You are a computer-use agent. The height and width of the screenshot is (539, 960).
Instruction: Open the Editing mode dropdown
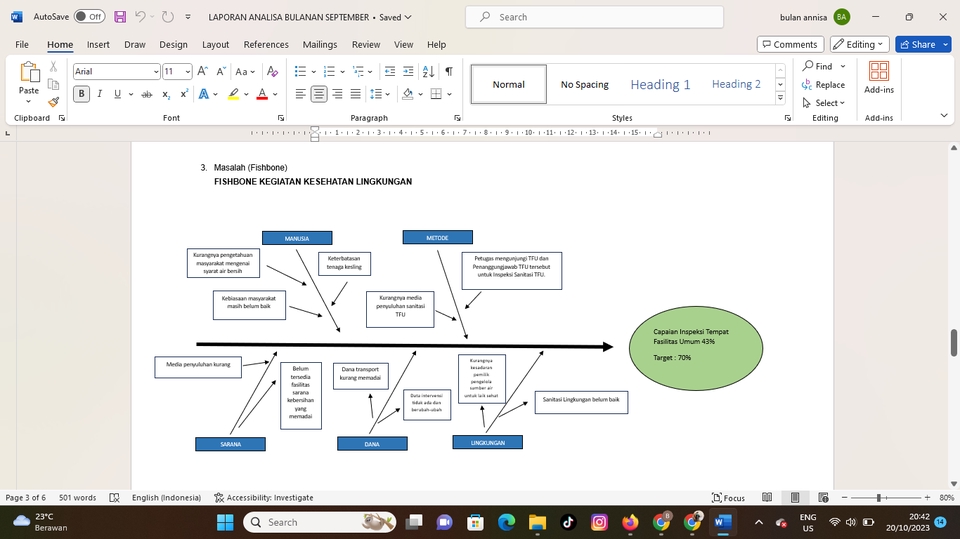[x=860, y=44]
